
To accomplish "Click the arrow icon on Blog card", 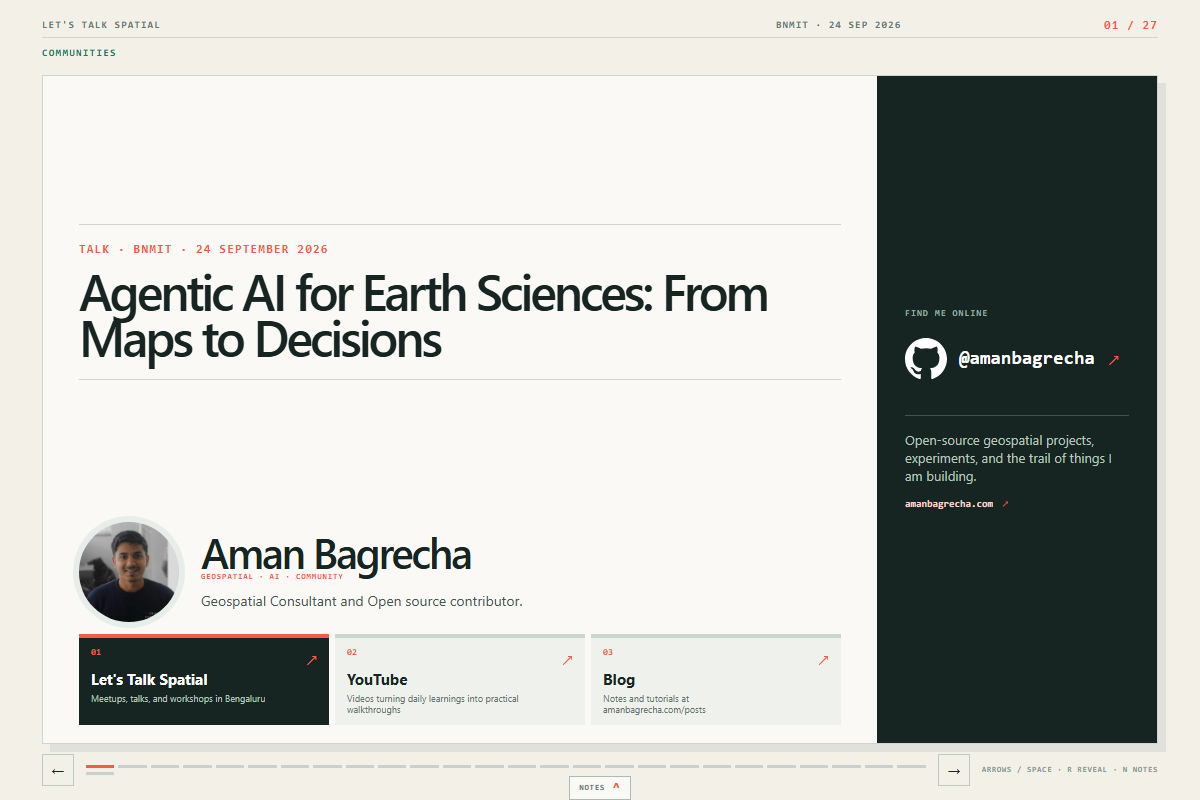I will 824,660.
